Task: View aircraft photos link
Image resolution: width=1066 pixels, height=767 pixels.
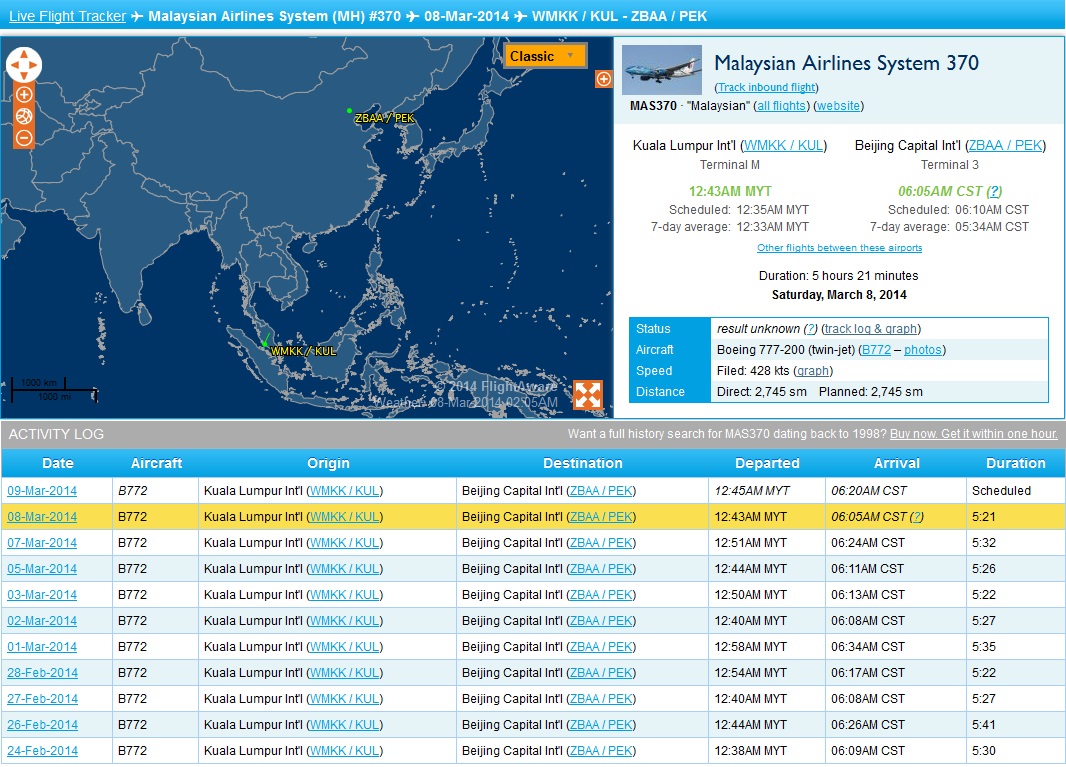Action: pyautogui.click(x=923, y=350)
